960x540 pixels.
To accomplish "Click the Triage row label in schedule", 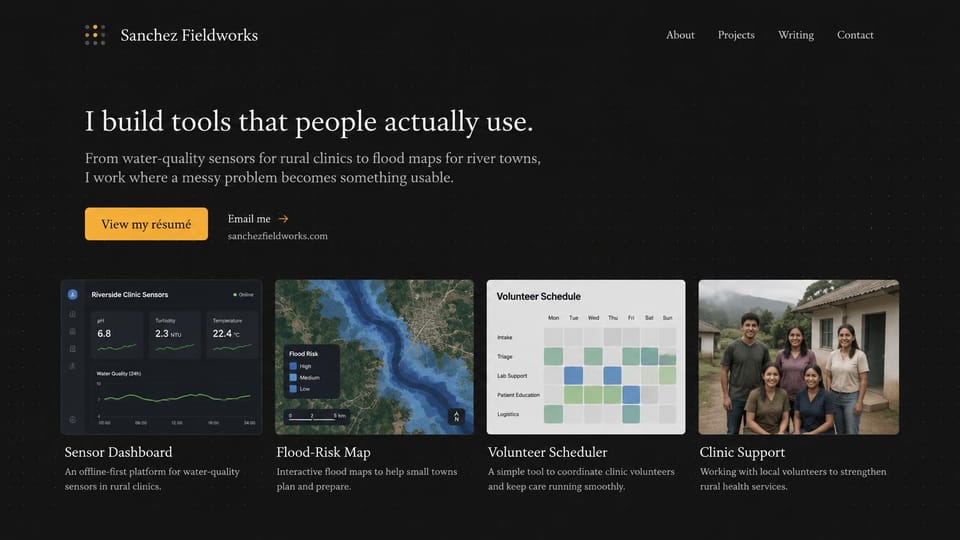I will coord(505,356).
